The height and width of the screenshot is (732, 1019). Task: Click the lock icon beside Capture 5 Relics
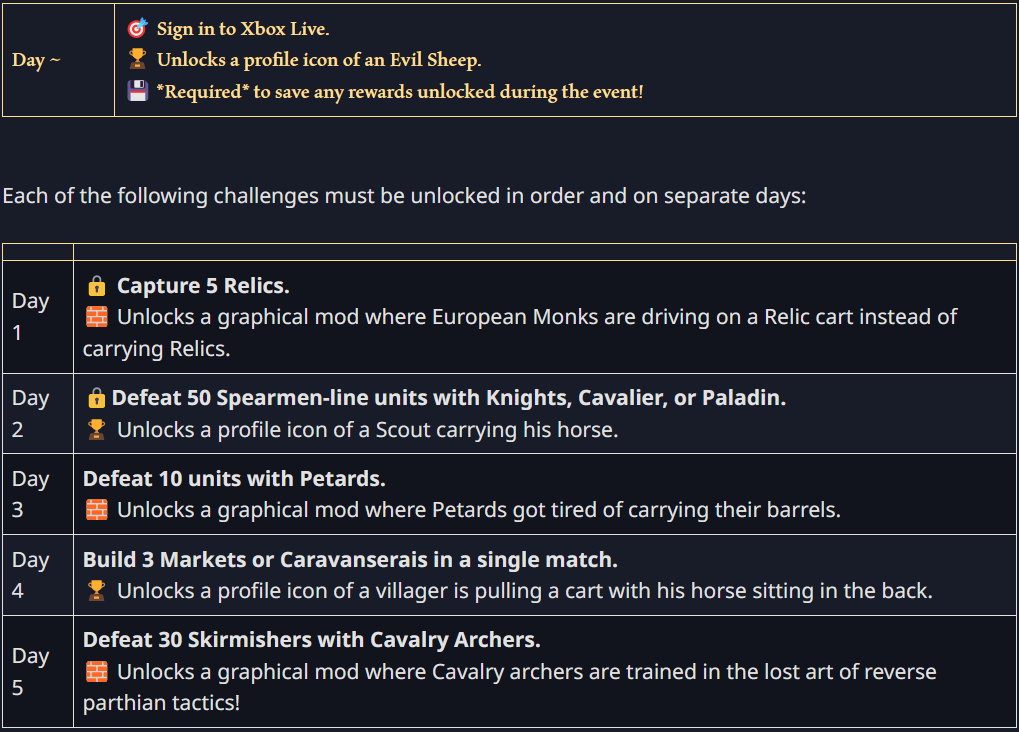point(97,285)
